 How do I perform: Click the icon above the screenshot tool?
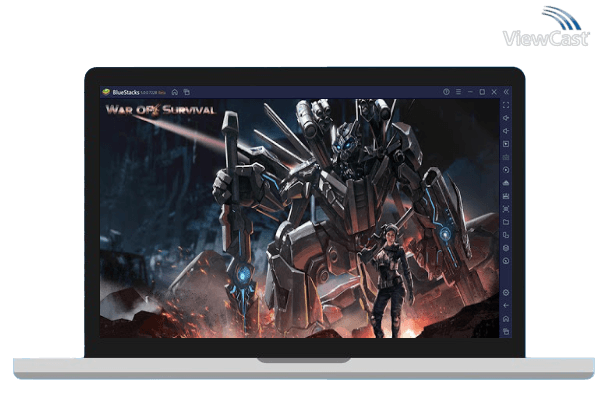coord(506,196)
